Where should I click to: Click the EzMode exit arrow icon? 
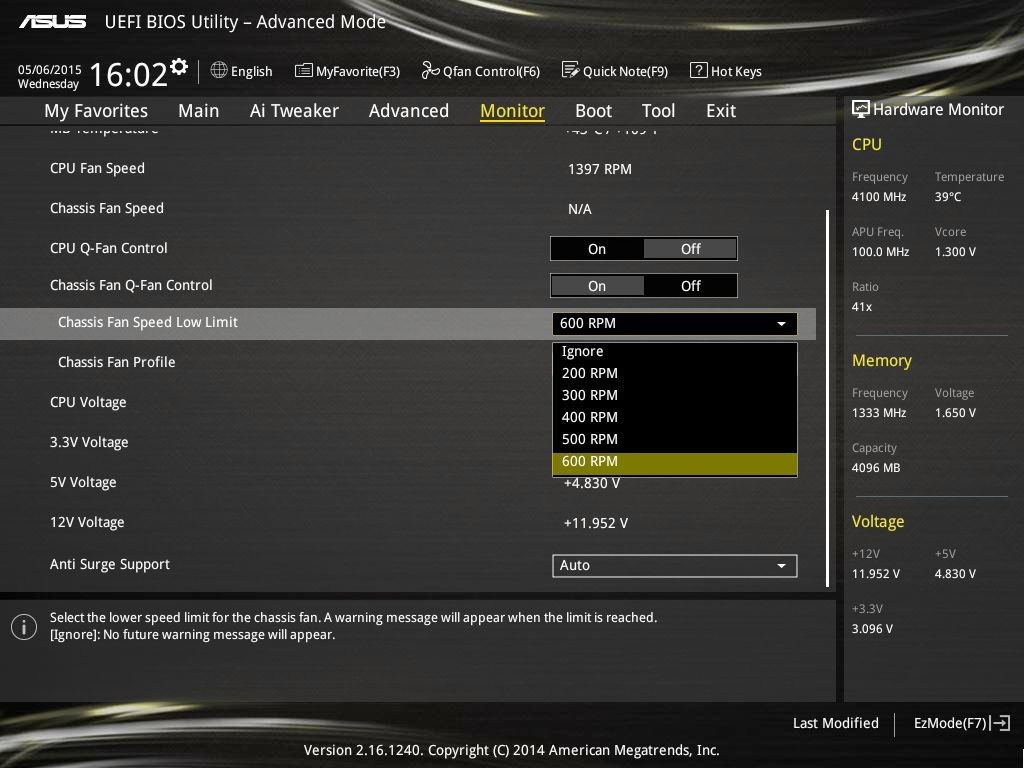point(1000,723)
